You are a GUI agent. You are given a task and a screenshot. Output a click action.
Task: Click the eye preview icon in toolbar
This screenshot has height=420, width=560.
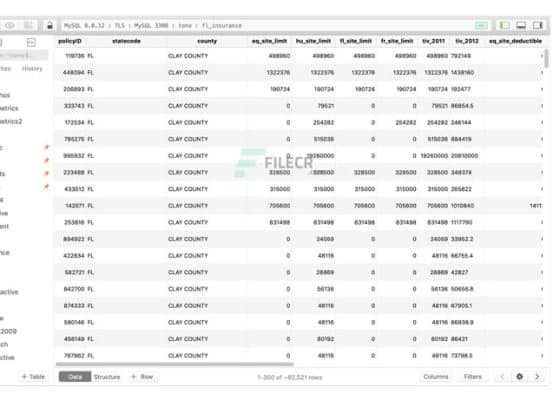pyautogui.click(x=10, y=25)
